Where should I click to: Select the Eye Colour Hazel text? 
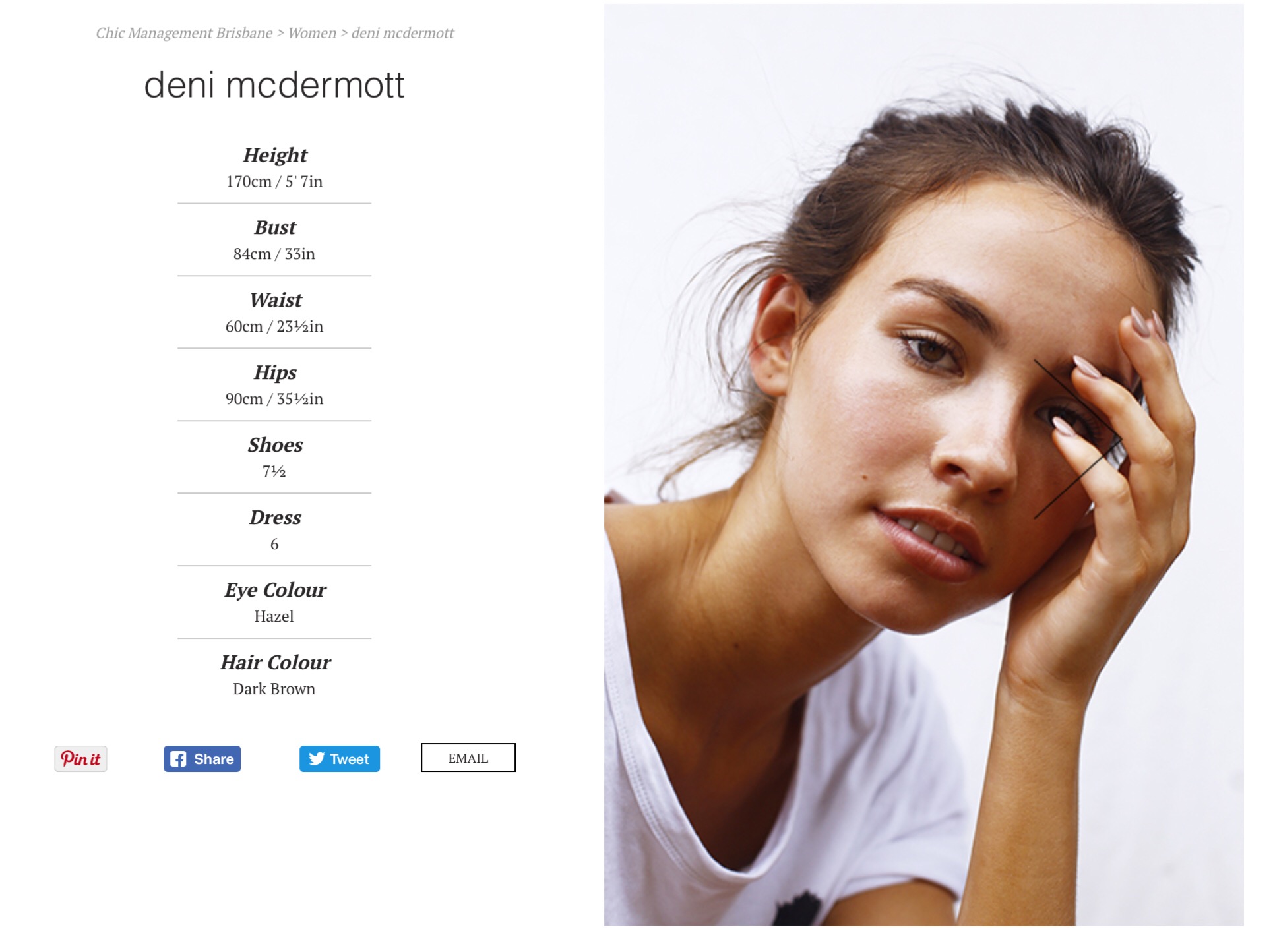coord(274,617)
